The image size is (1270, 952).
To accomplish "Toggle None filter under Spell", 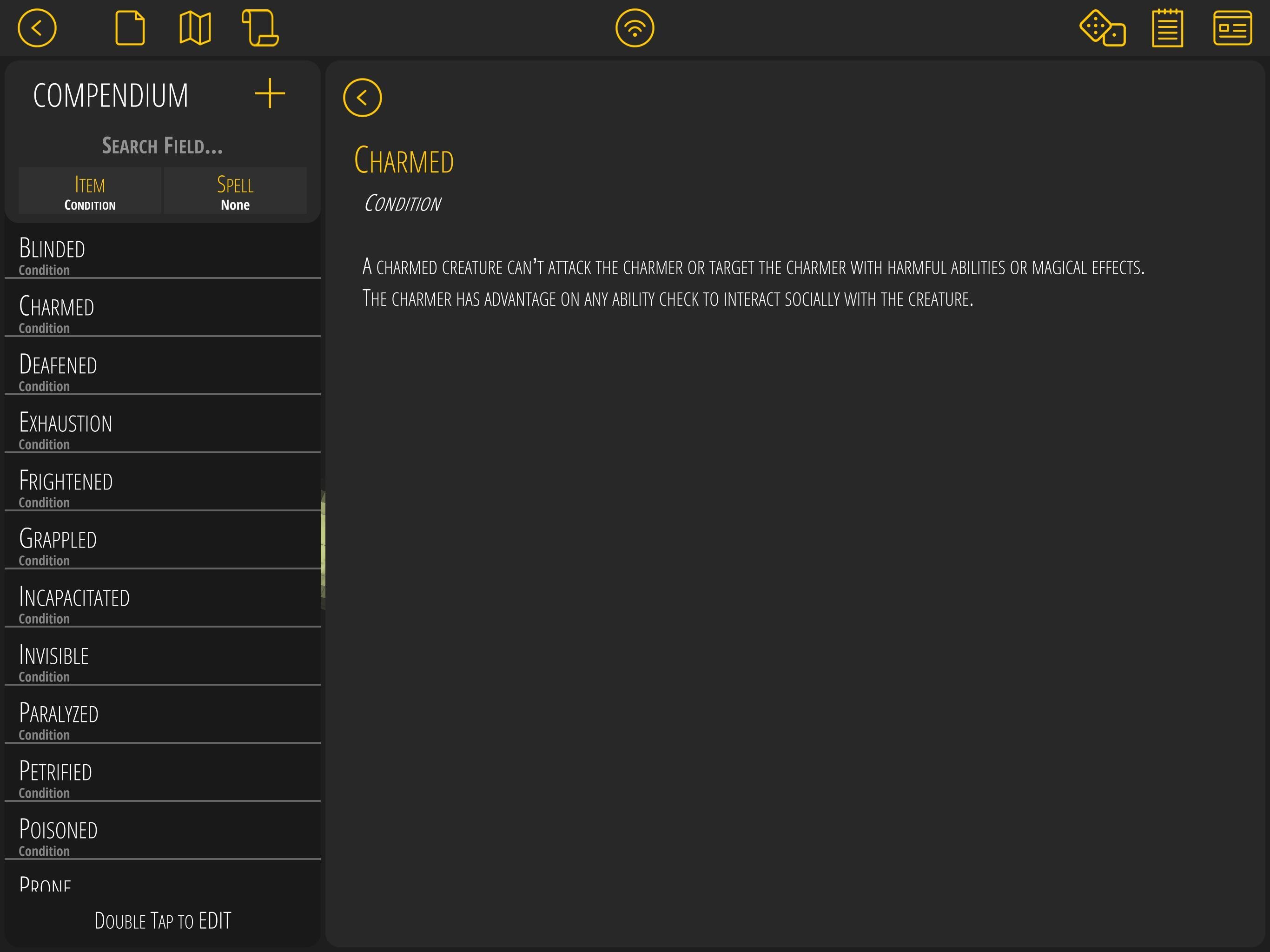I will tap(235, 205).
